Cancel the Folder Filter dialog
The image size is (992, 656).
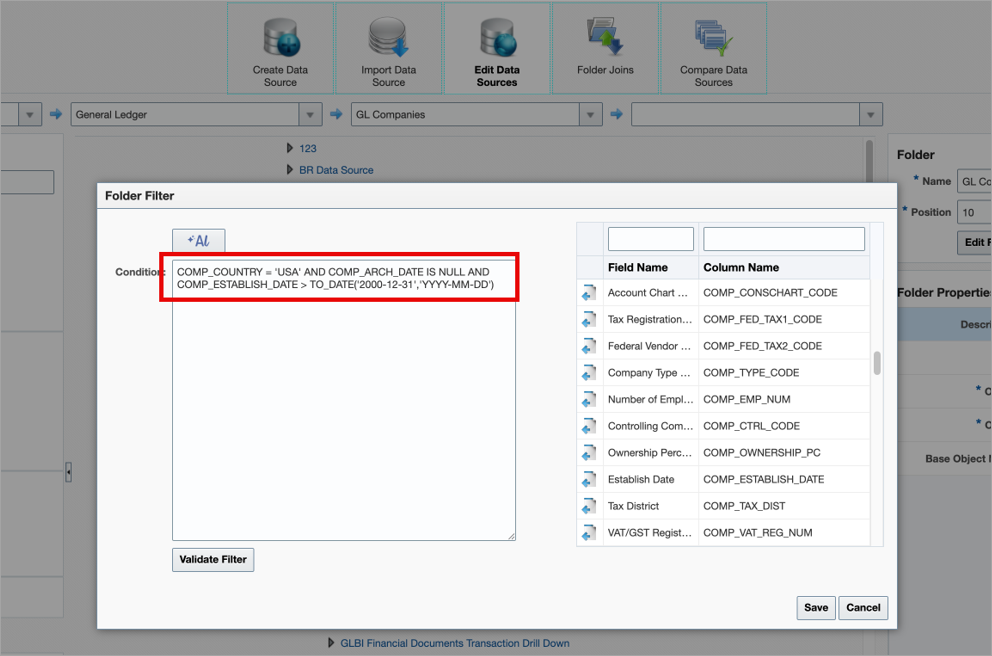point(862,607)
